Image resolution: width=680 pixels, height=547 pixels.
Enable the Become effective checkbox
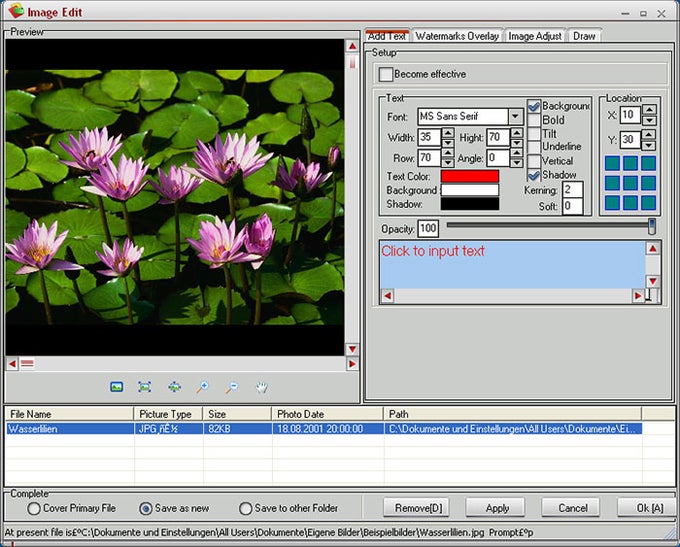386,74
